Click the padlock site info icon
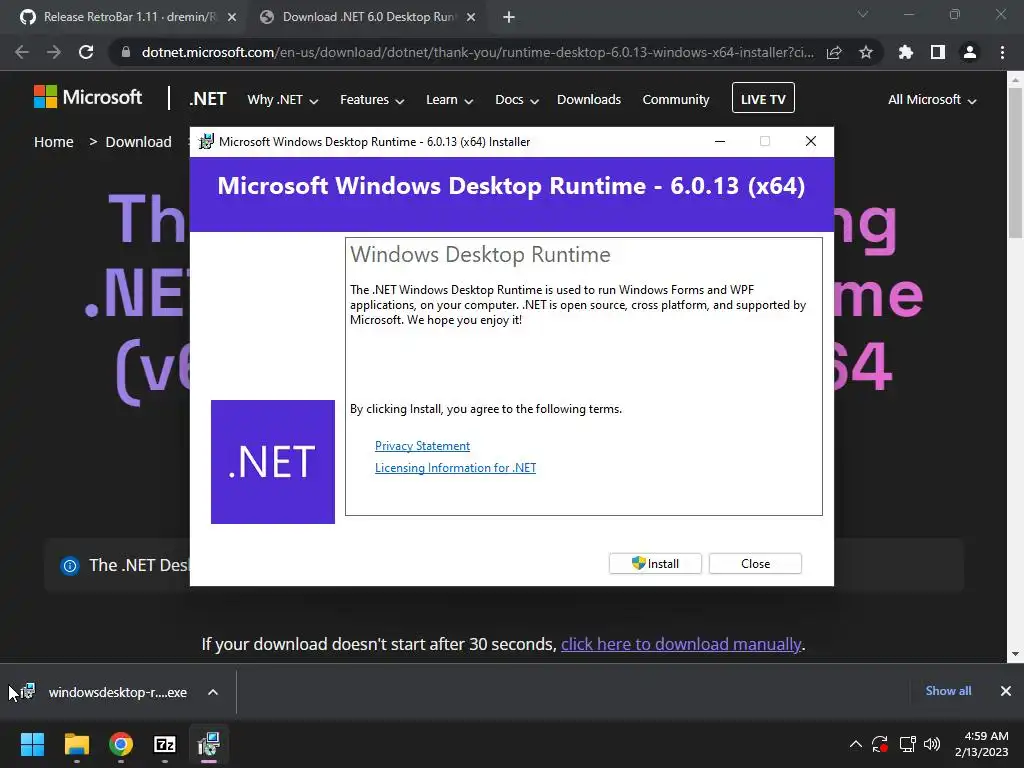The width and height of the screenshot is (1024, 768). pyautogui.click(x=126, y=52)
